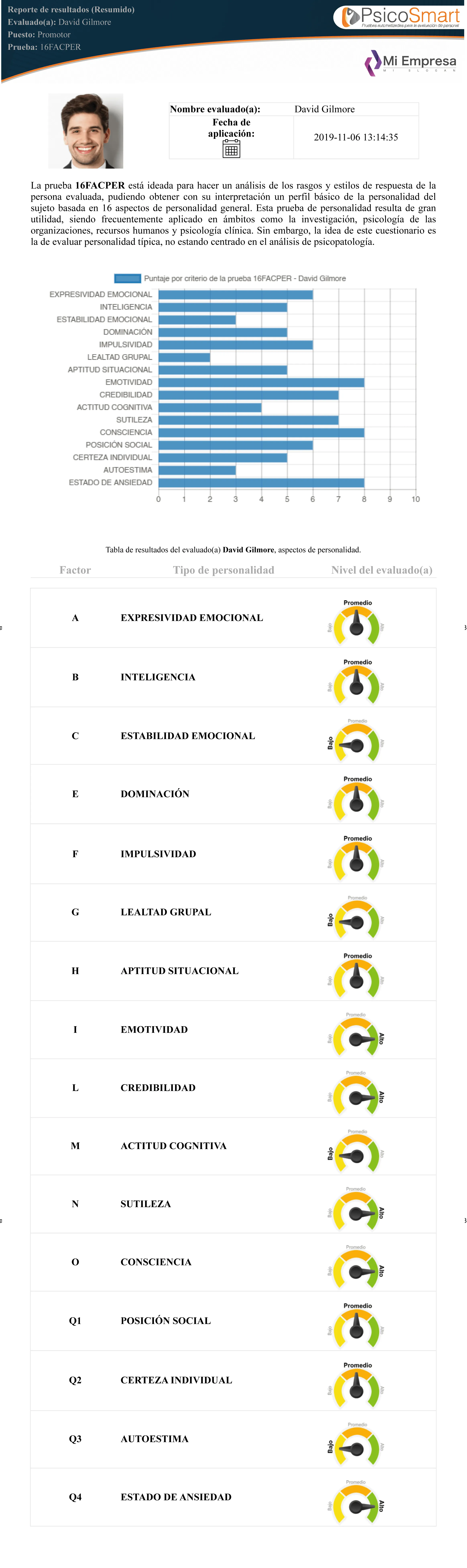Select the INTELIGENCIA row label in the table
467x1568 pixels.
[158, 677]
